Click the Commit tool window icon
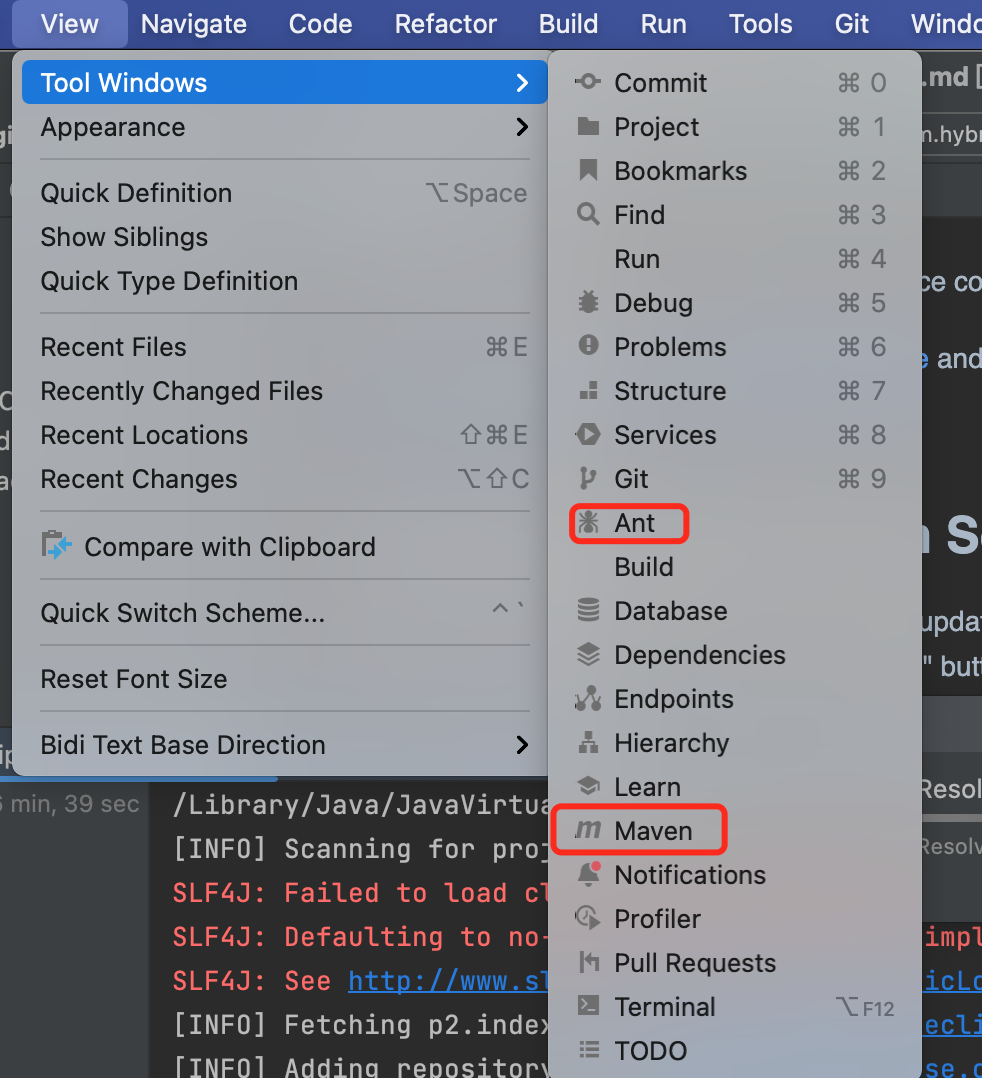The image size is (982, 1078). coord(588,83)
